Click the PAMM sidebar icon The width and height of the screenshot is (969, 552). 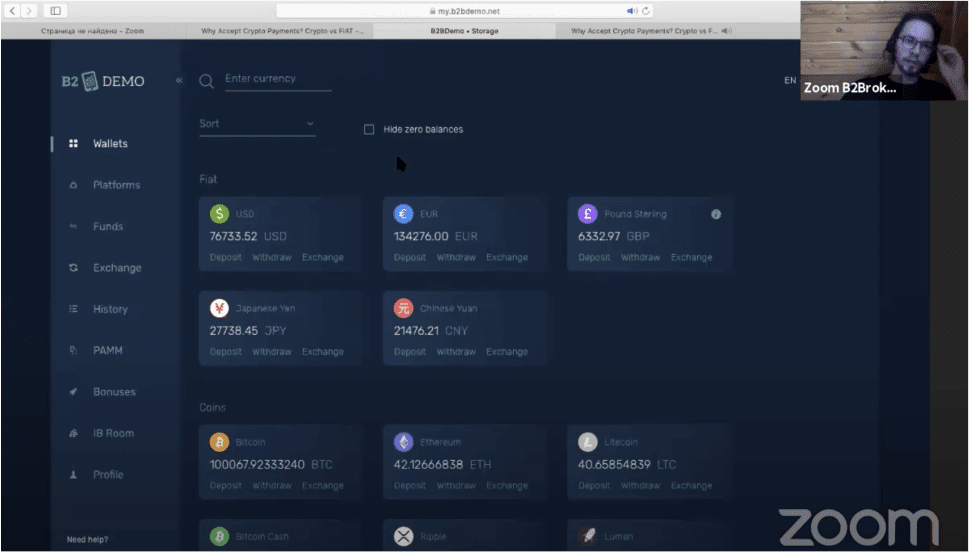[74, 350]
